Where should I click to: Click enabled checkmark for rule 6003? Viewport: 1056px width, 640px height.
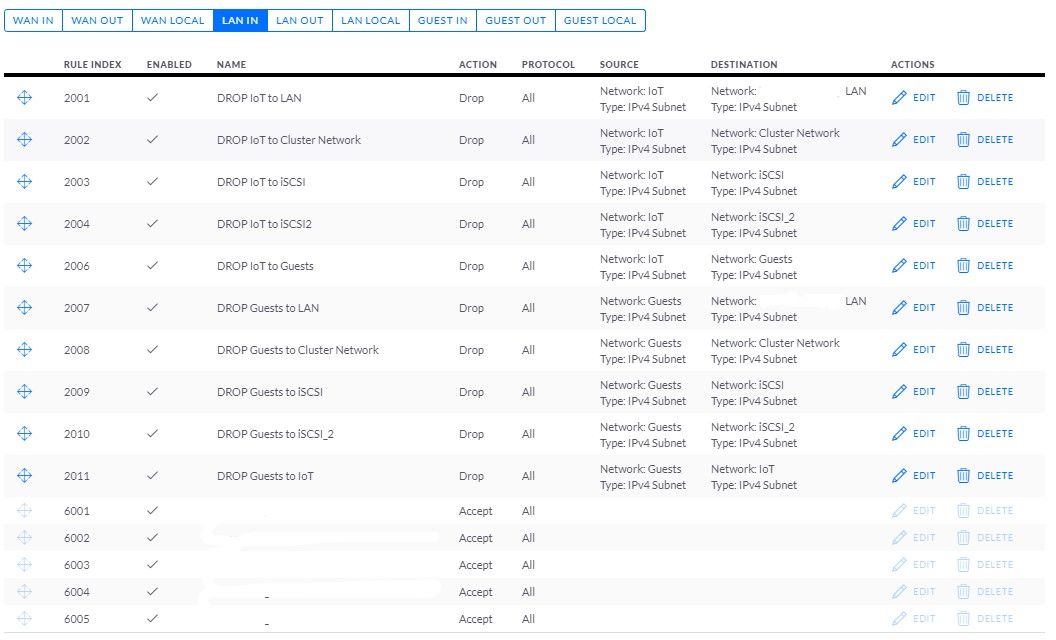pos(152,565)
